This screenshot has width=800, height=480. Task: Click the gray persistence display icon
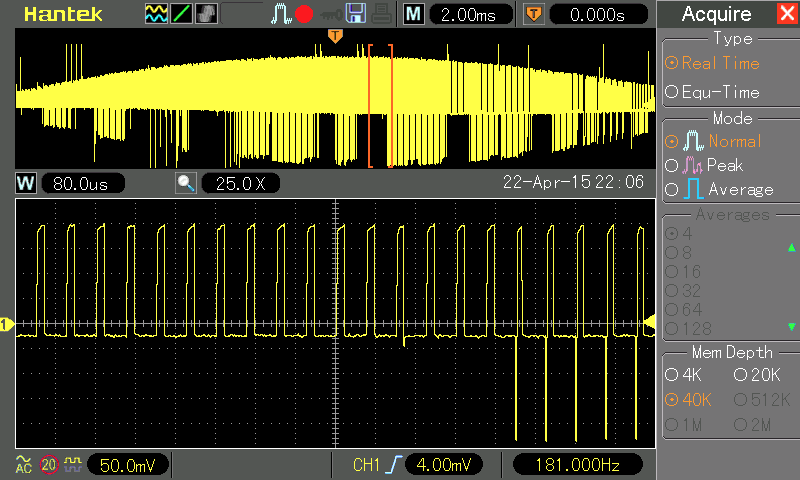click(x=207, y=14)
